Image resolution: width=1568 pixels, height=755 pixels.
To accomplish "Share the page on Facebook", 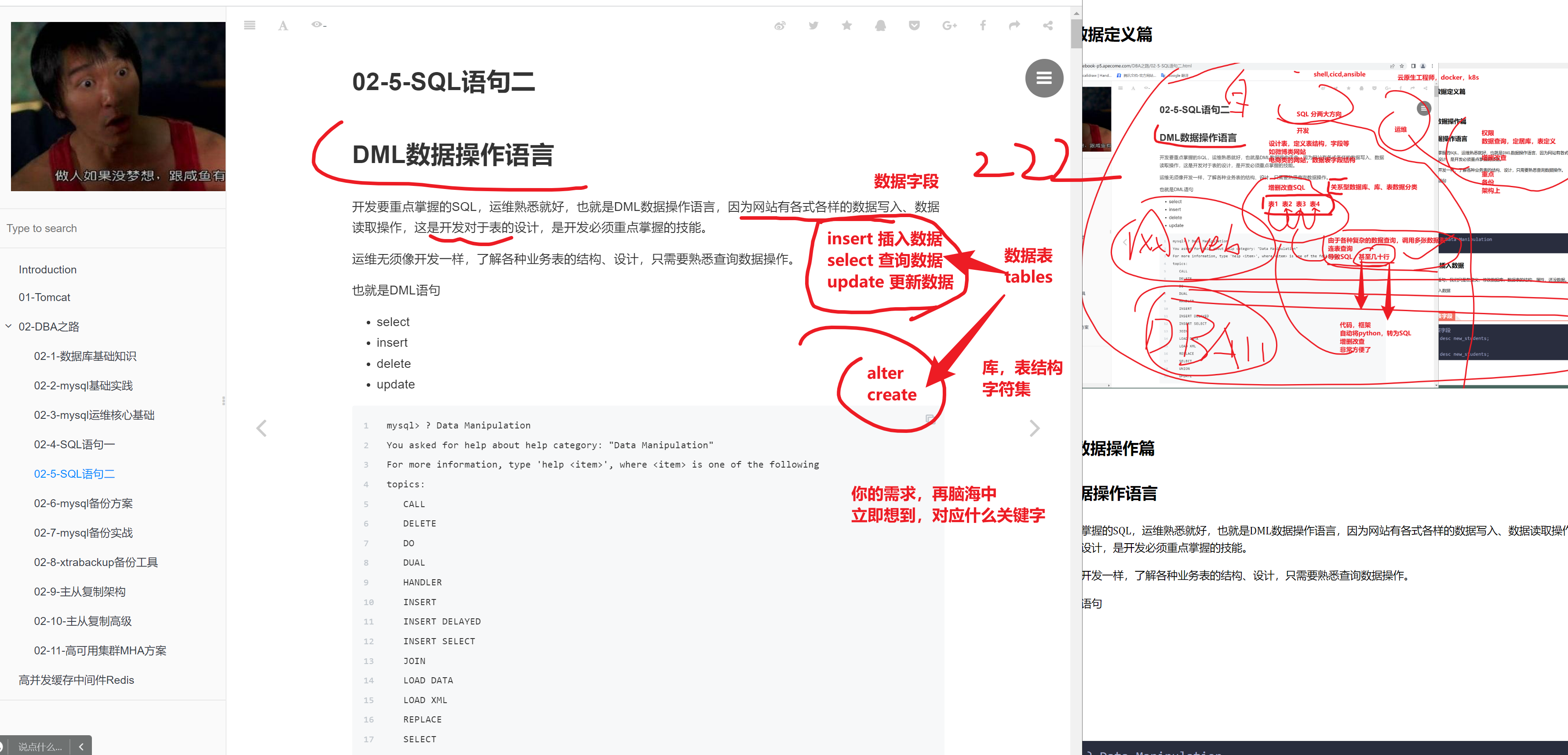I will tap(982, 25).
